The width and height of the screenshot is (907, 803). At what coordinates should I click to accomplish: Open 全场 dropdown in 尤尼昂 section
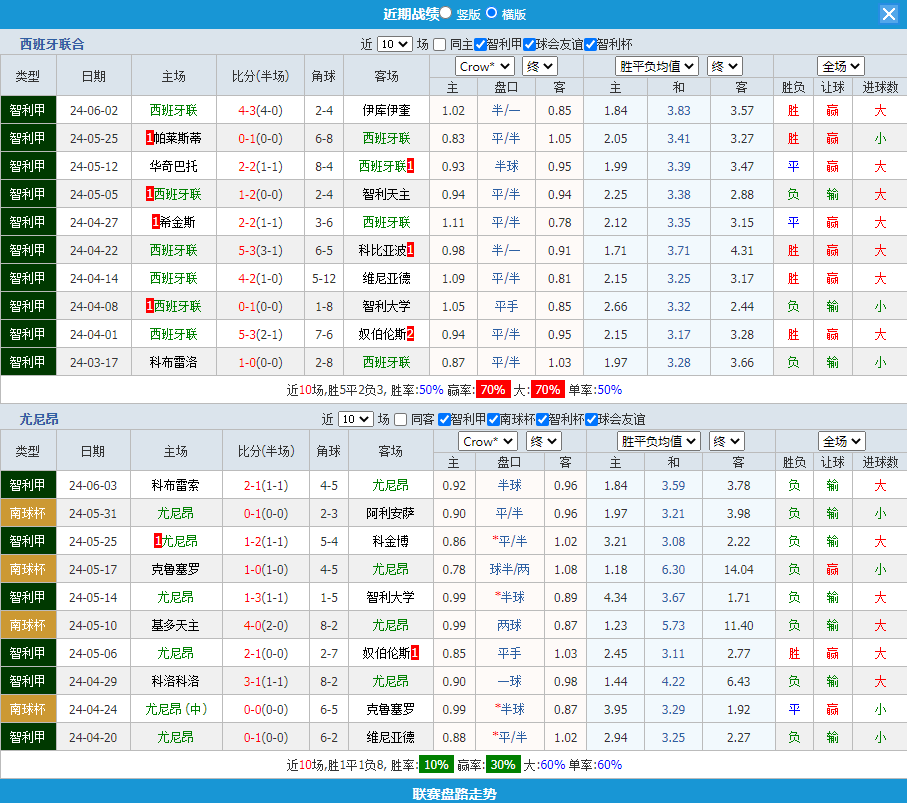point(841,441)
